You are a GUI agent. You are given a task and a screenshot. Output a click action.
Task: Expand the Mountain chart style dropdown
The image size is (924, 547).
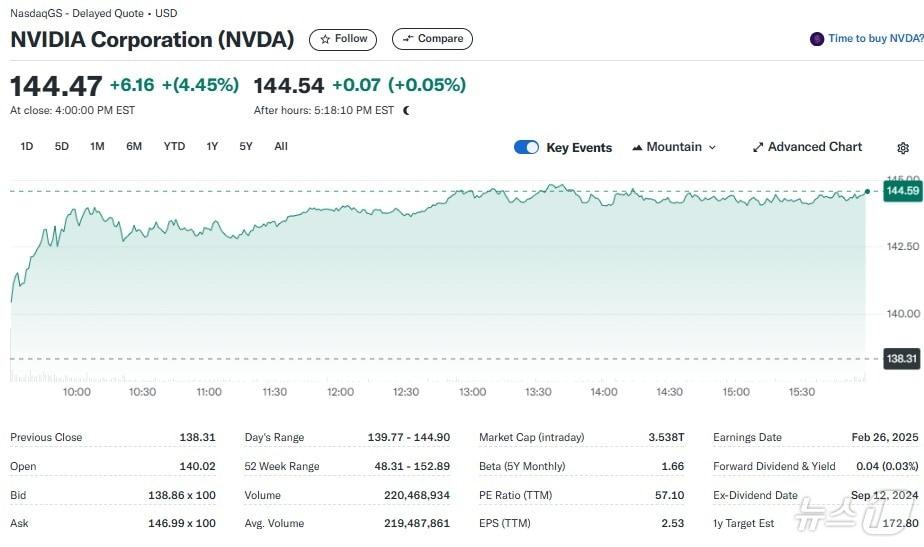[712, 147]
